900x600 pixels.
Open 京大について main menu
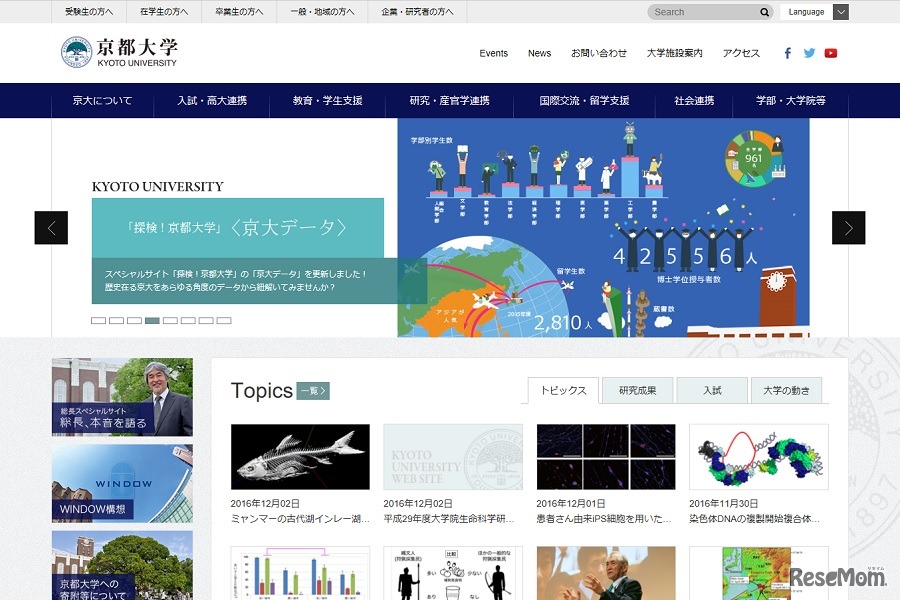[x=102, y=100]
